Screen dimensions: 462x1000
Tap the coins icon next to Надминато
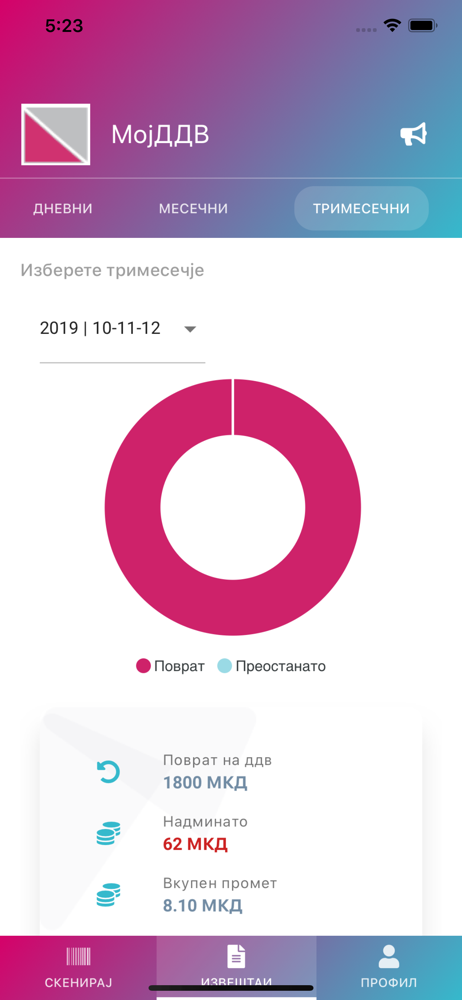[x=108, y=834]
